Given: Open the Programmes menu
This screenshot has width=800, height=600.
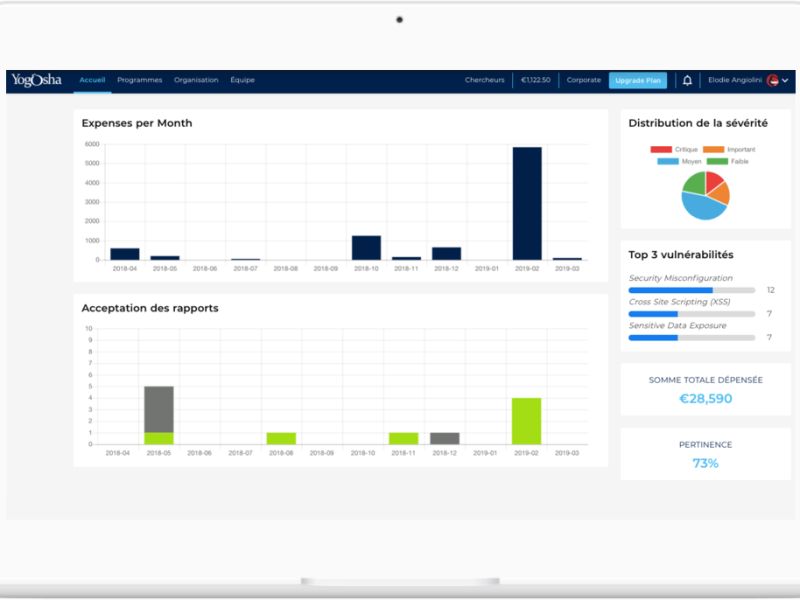Looking at the screenshot, I should (x=139, y=80).
